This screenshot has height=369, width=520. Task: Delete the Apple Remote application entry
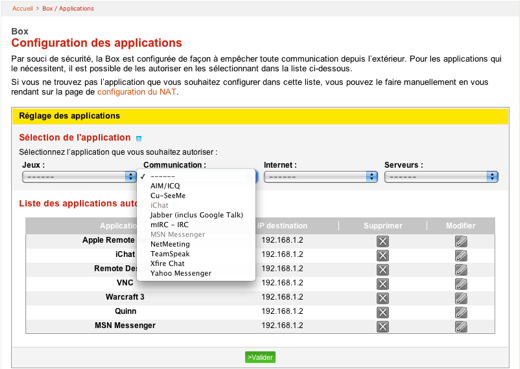click(x=382, y=241)
